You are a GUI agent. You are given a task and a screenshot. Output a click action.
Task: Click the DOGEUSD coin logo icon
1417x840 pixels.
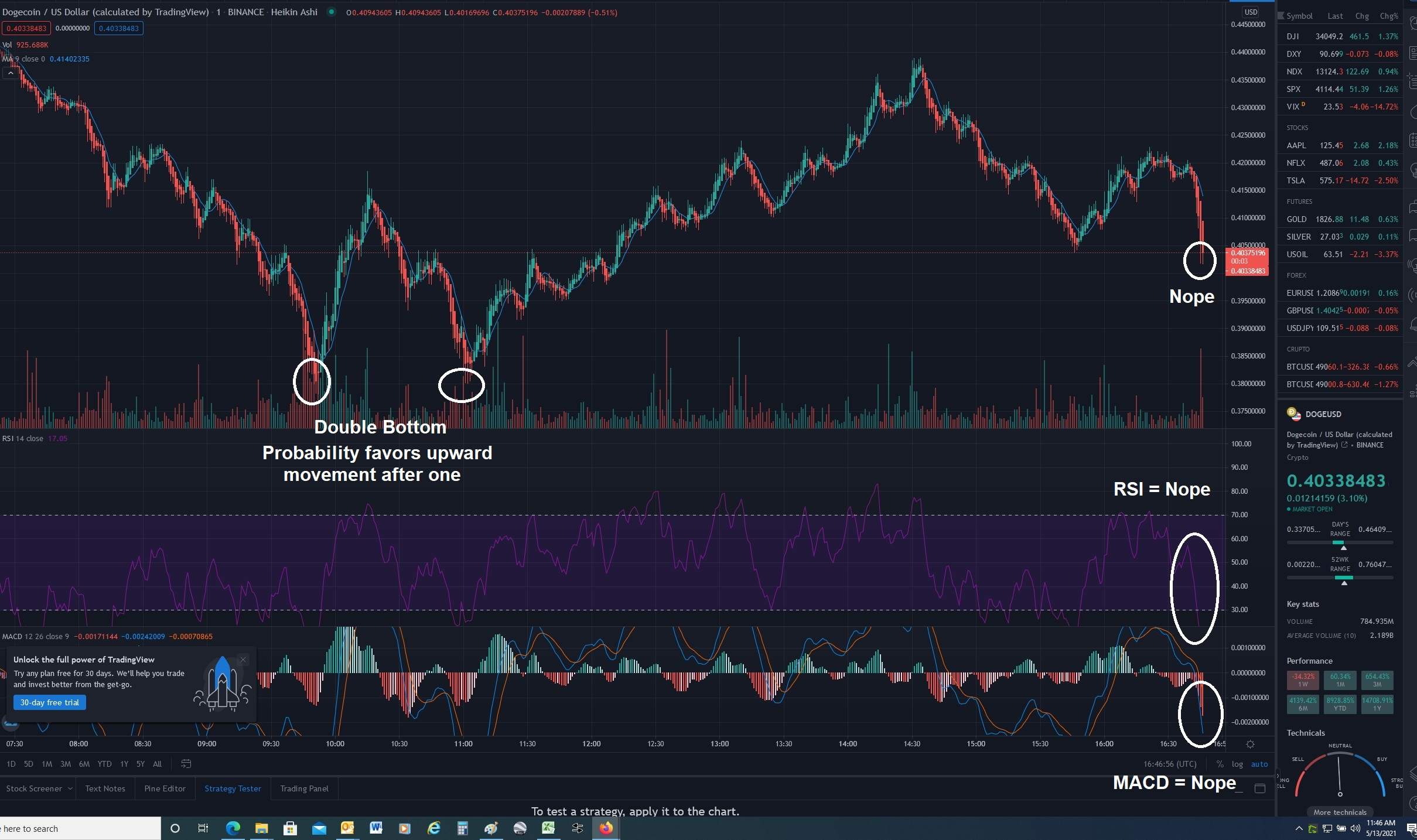[x=1293, y=414]
